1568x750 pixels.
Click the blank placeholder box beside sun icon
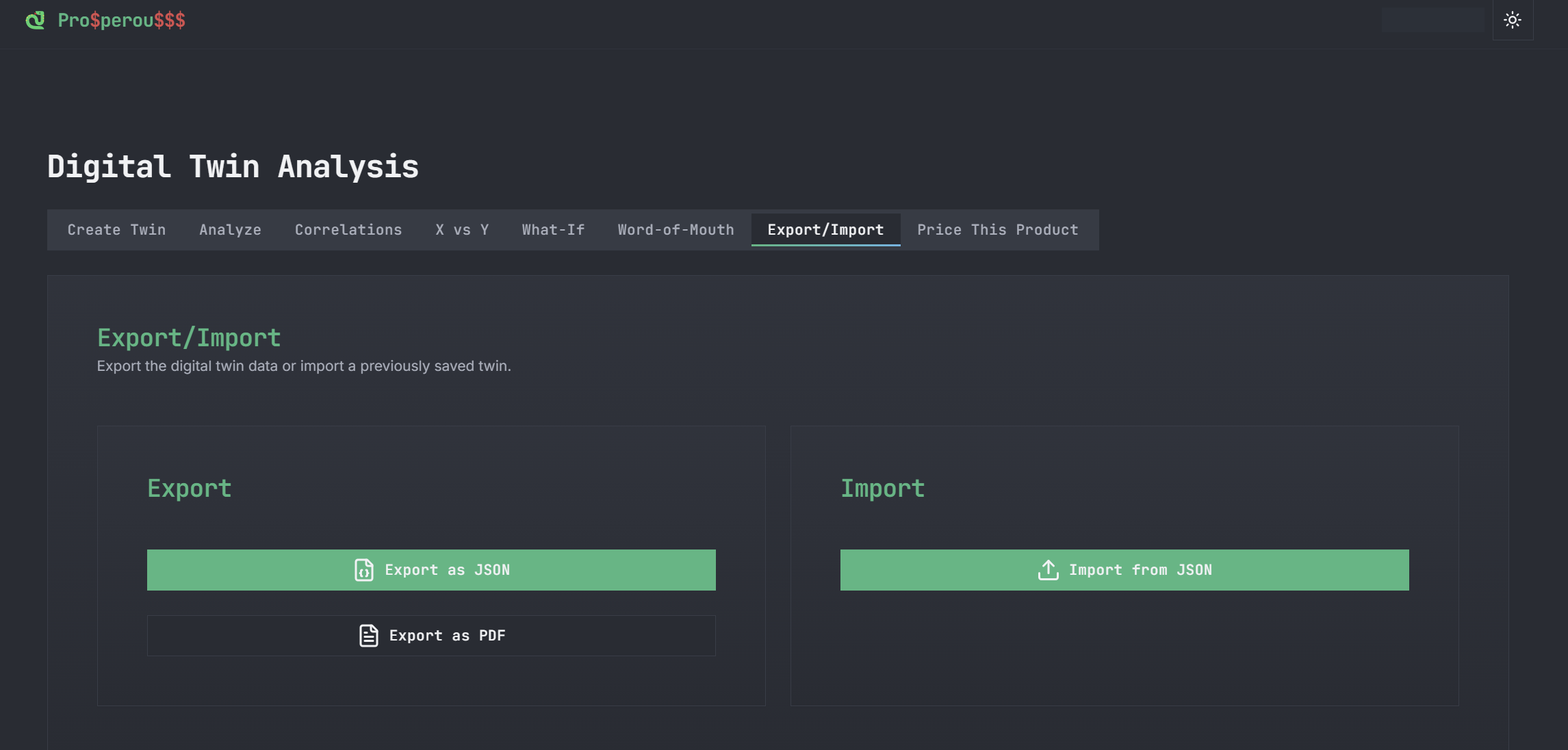tap(1432, 20)
